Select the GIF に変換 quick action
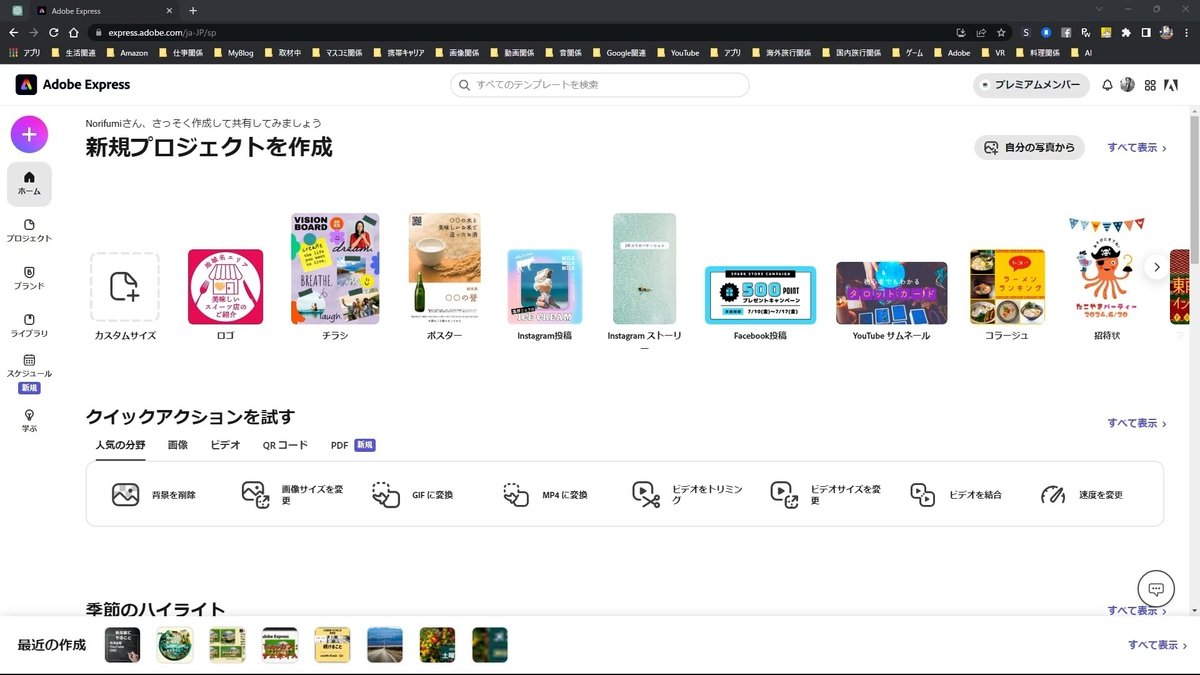 (x=413, y=494)
